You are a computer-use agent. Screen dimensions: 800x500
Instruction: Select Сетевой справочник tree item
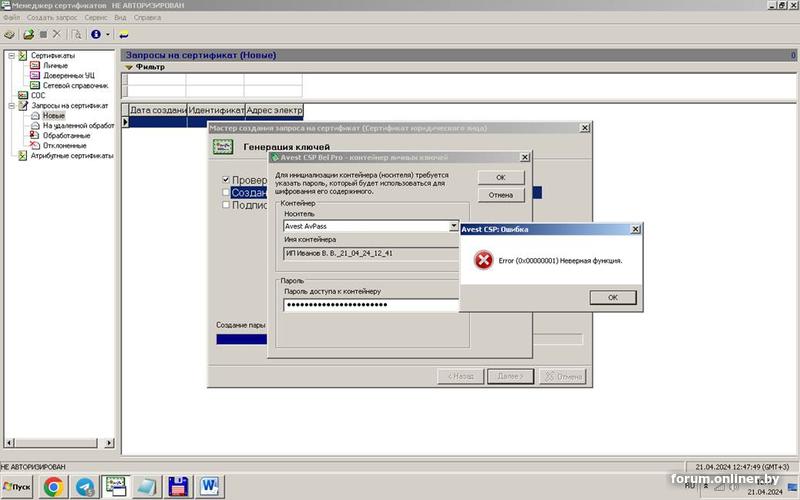(76, 85)
